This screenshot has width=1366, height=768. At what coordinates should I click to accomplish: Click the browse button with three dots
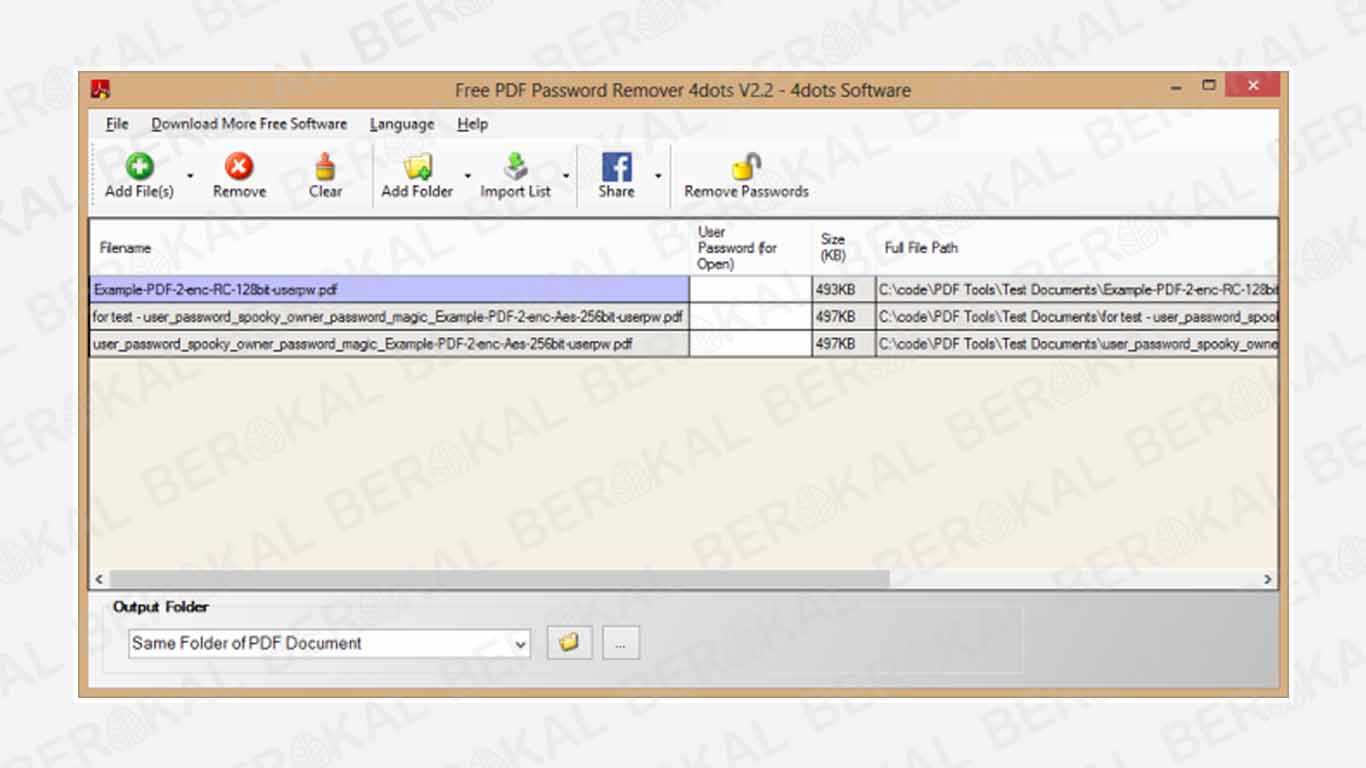pyautogui.click(x=620, y=644)
